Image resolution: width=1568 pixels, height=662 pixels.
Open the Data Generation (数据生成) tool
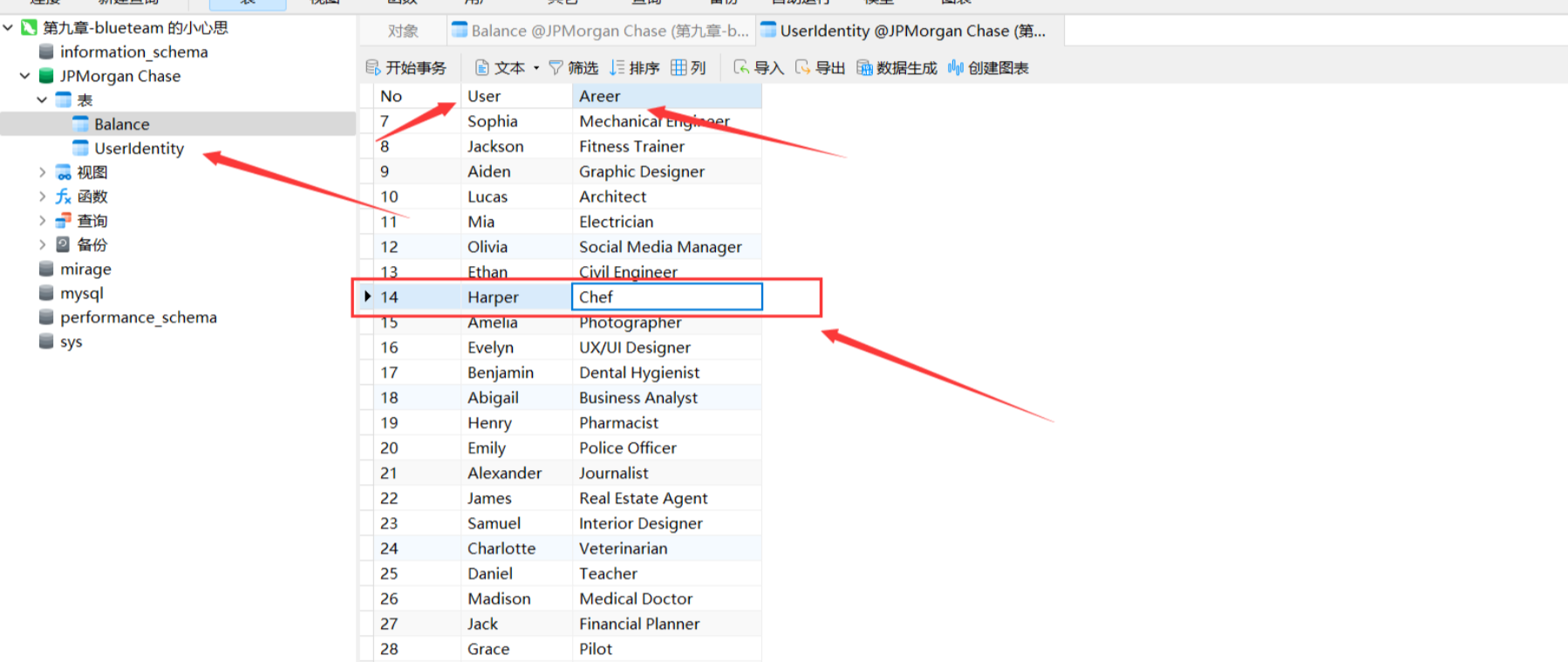(864, 68)
